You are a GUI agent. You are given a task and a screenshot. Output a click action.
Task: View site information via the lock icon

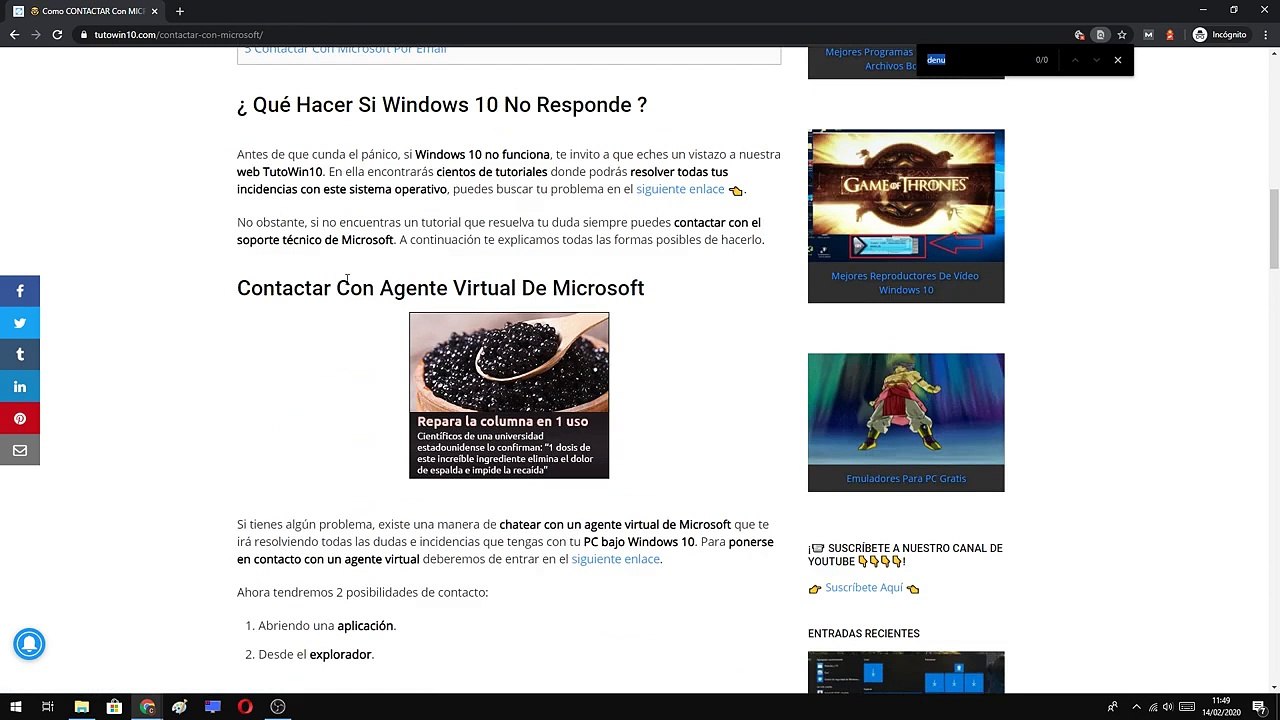coord(84,35)
